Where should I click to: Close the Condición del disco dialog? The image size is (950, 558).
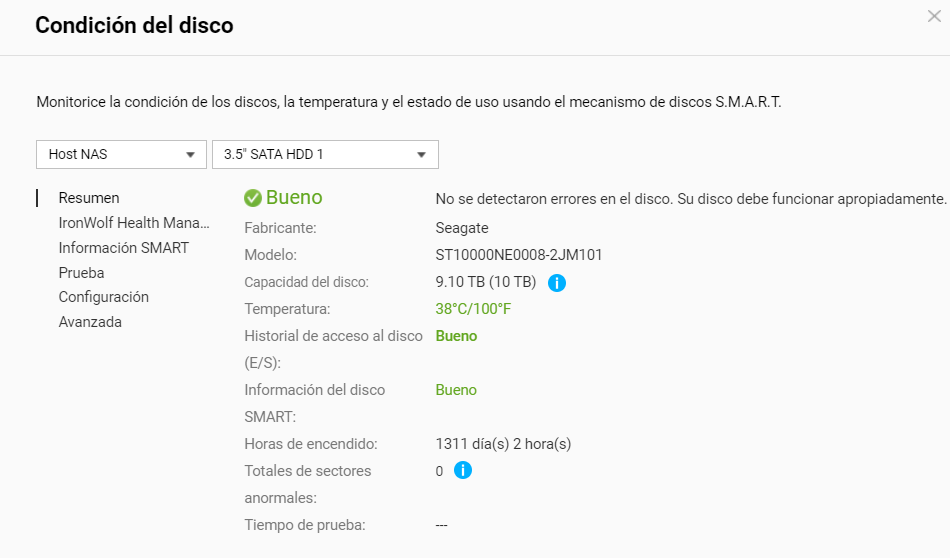pos(934,16)
